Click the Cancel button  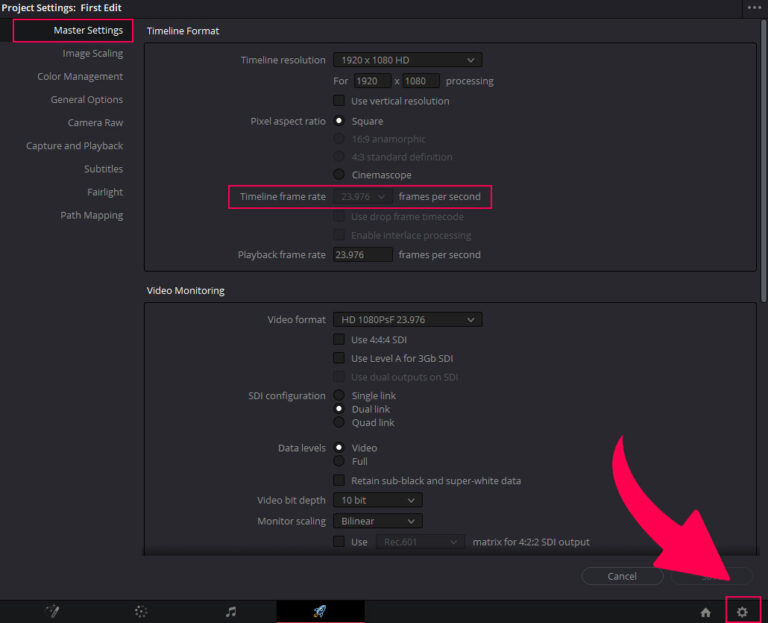tap(622, 576)
